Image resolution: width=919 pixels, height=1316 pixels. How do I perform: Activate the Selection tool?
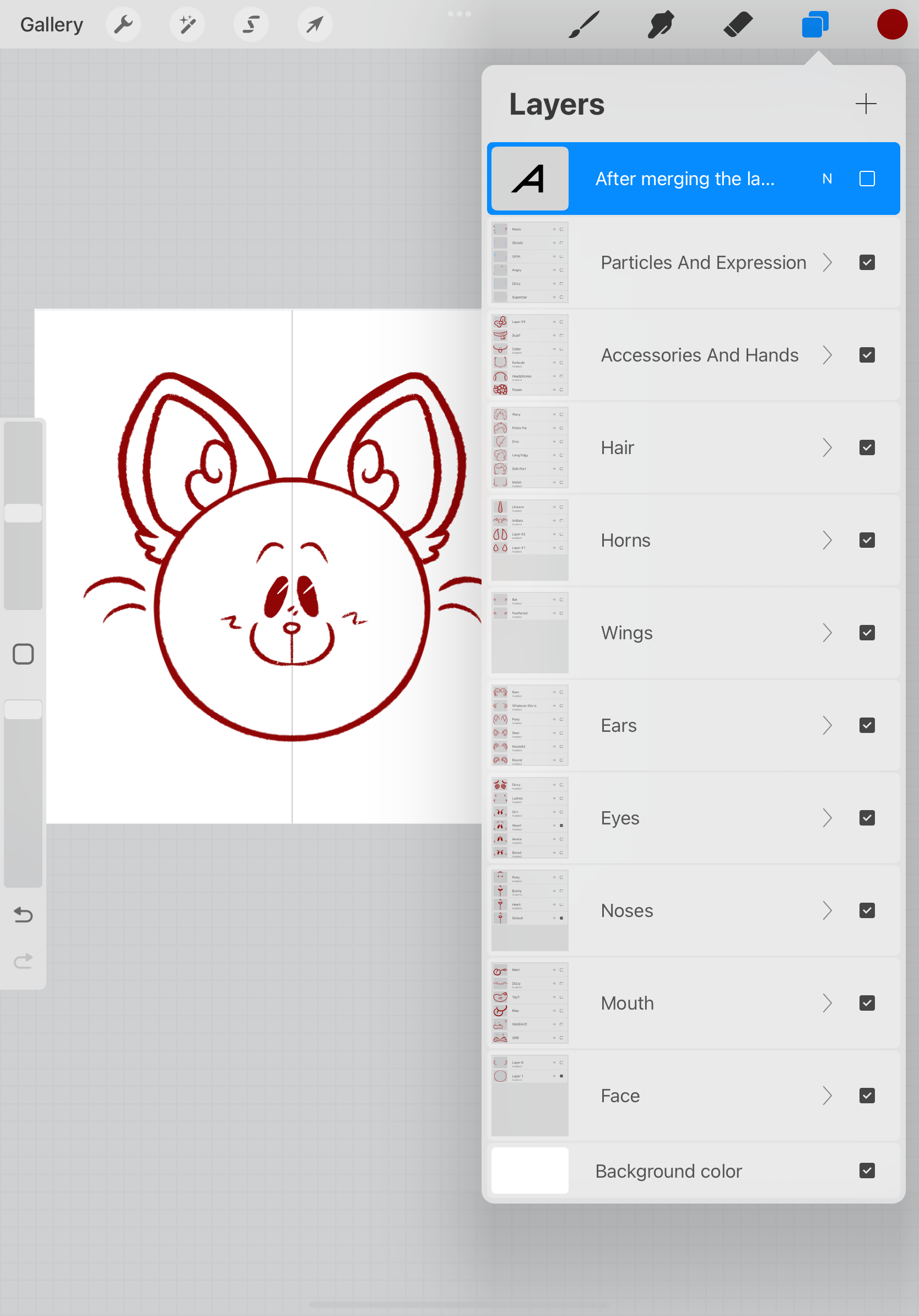(x=251, y=25)
